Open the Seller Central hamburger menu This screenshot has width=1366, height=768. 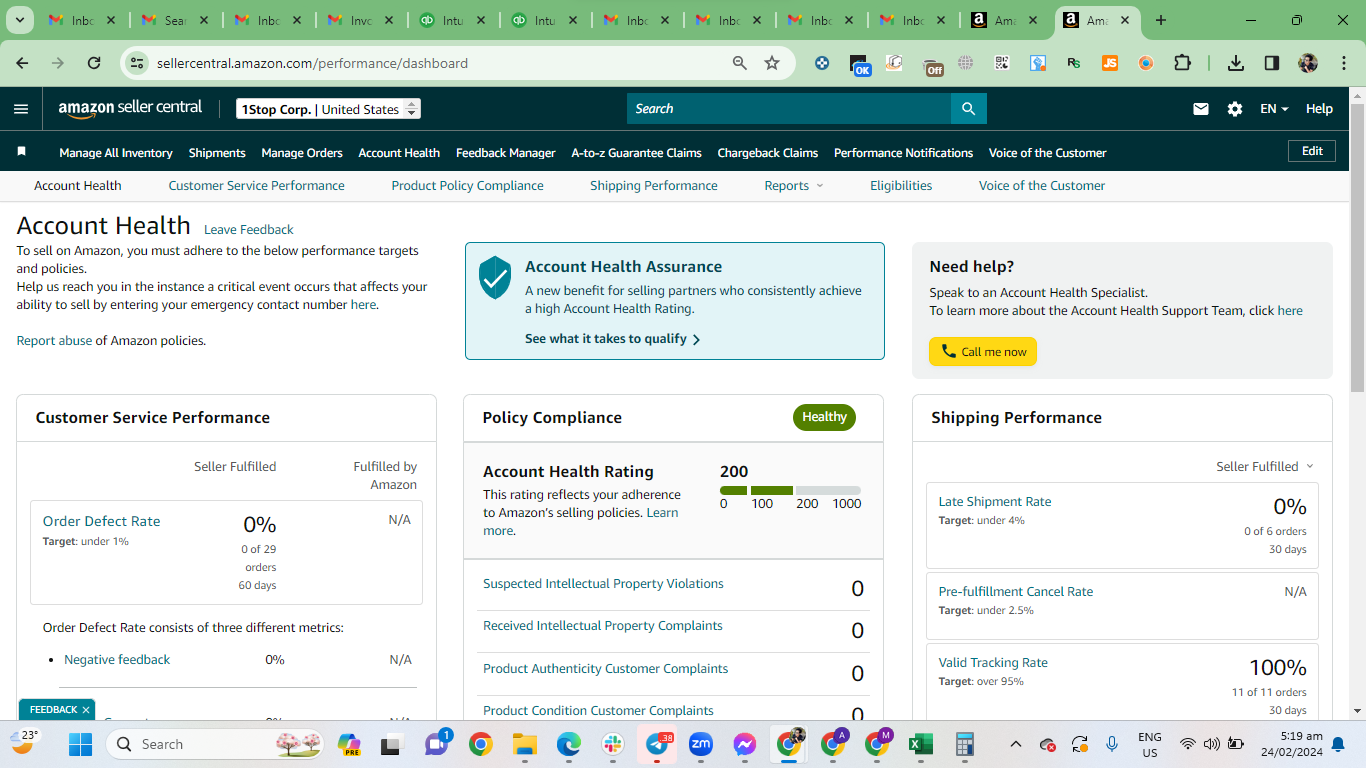coord(21,109)
